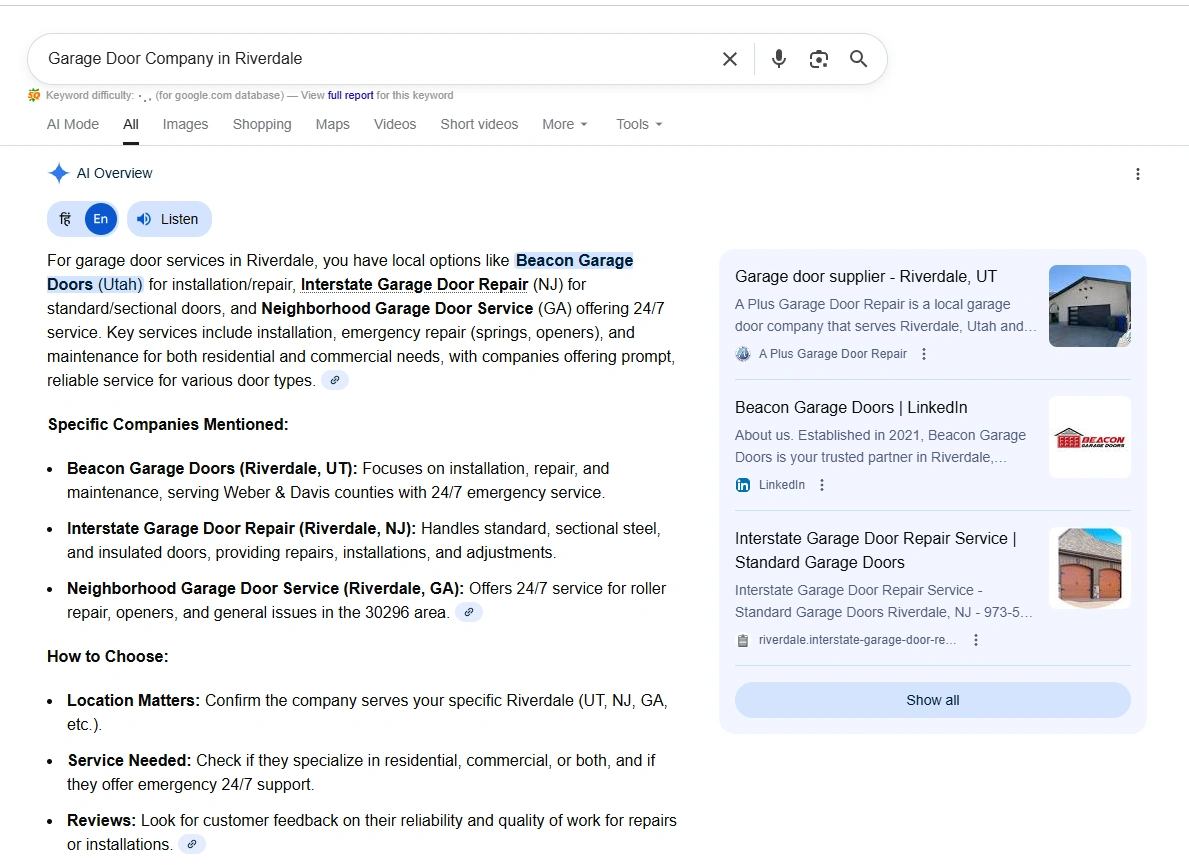The width and height of the screenshot is (1189, 865).
Task: Click the How to Choose heading
Action: click(x=108, y=657)
